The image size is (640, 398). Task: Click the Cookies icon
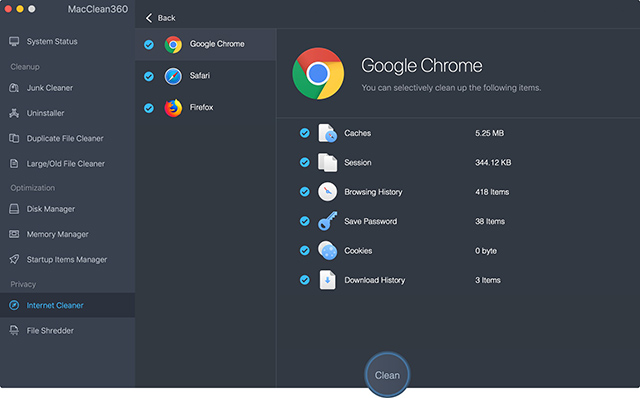328,251
